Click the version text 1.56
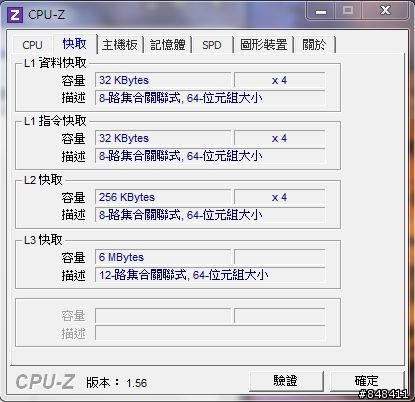Viewport: 415px width, 402px height. (137, 383)
